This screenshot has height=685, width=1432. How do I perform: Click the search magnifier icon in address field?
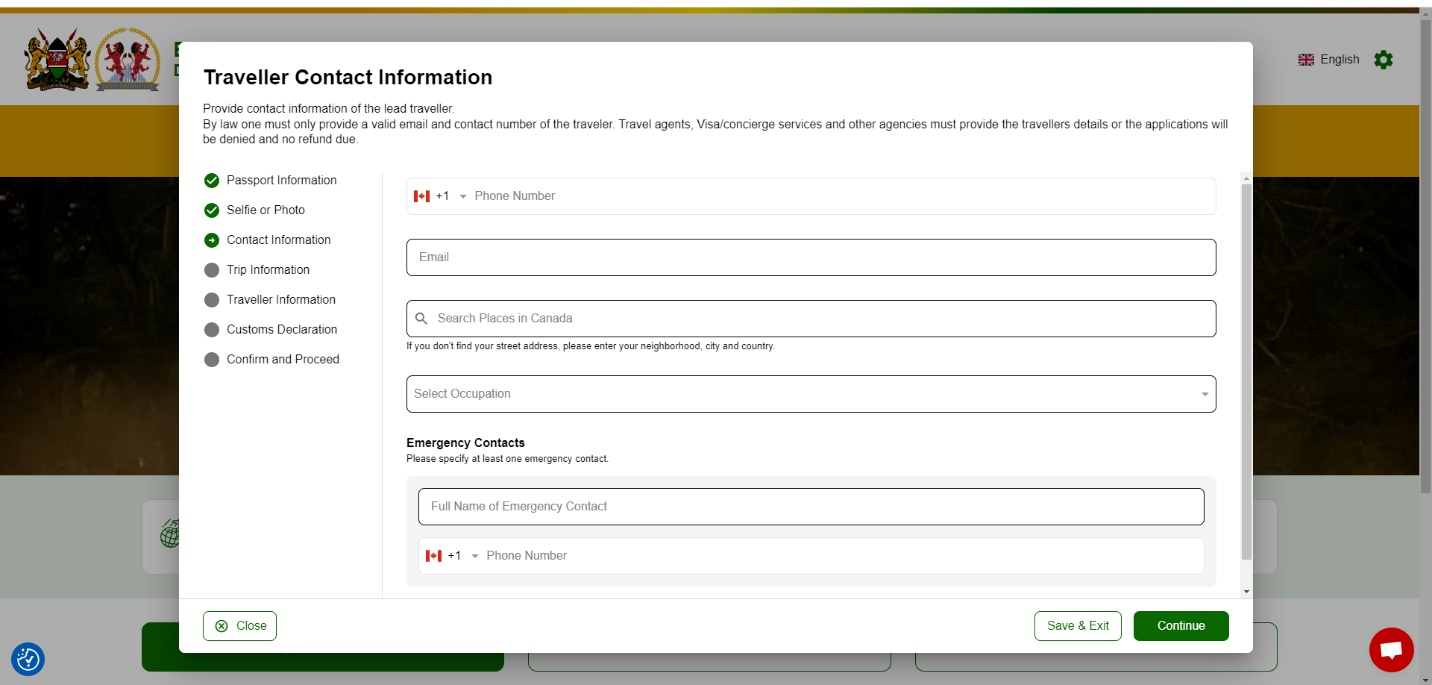(x=422, y=319)
